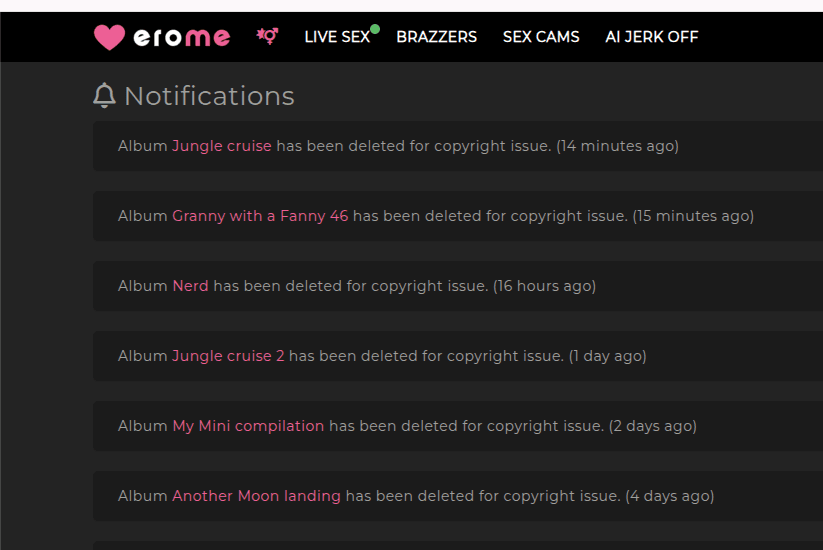Select SEX CAMS in the navigation bar

541,37
